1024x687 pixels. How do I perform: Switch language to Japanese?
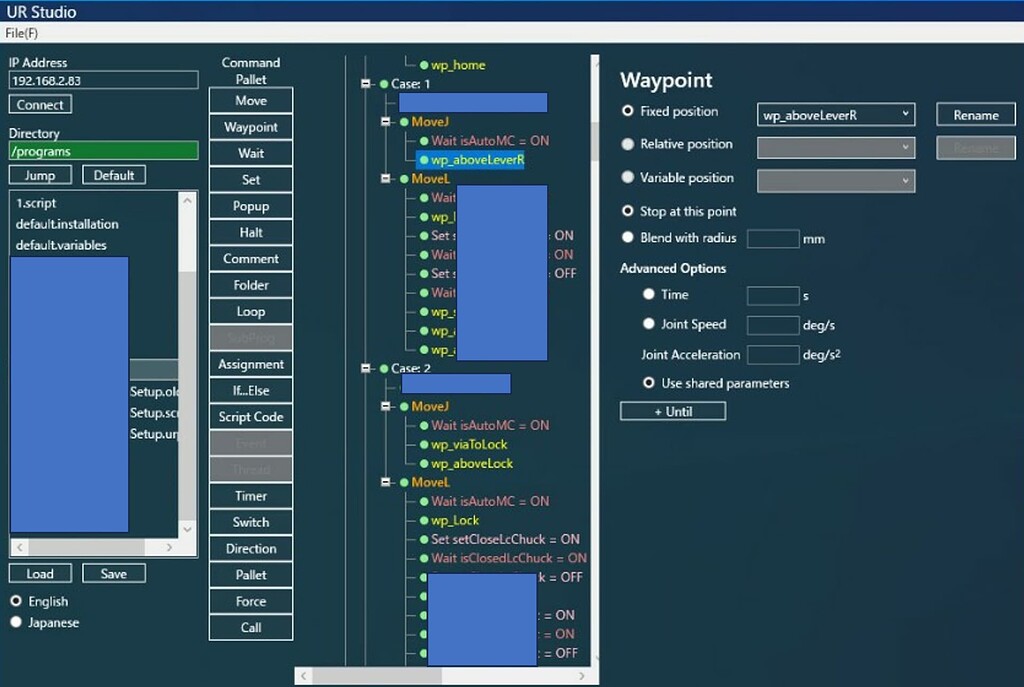[x=16, y=622]
